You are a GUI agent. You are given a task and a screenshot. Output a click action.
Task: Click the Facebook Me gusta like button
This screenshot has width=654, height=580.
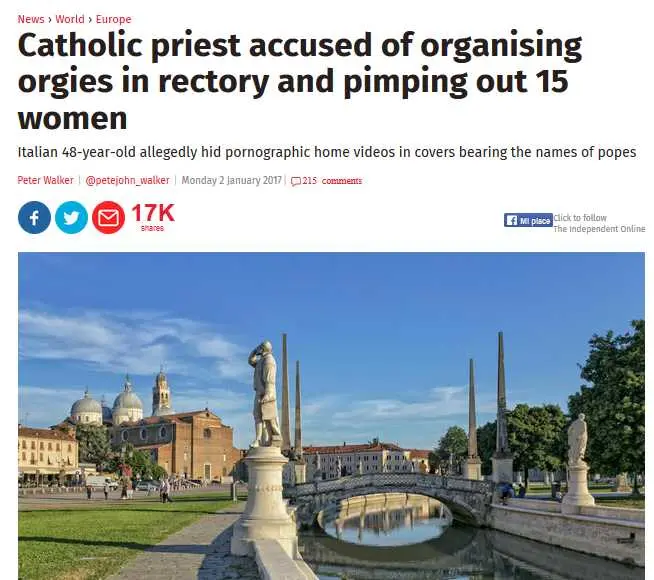click(x=528, y=220)
